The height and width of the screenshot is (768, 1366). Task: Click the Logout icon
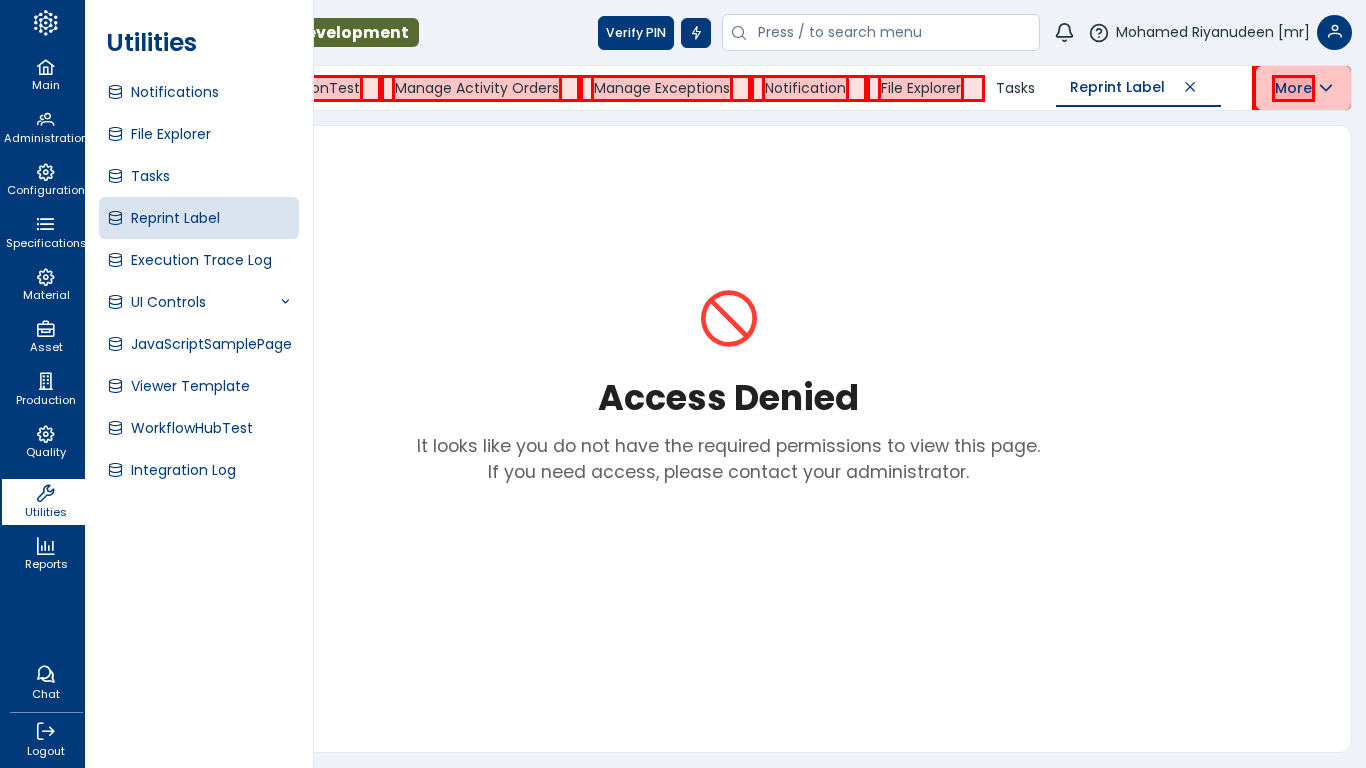pyautogui.click(x=45, y=731)
